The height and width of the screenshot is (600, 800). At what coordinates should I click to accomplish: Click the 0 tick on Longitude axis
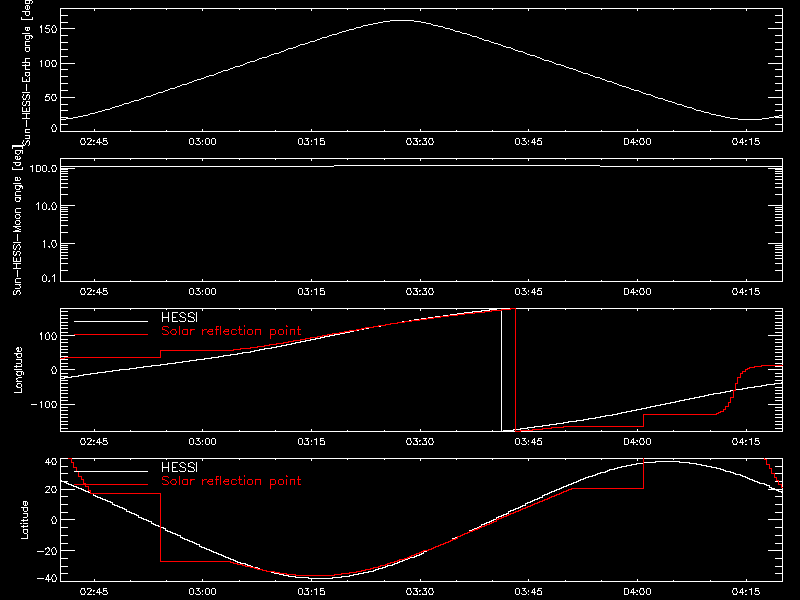(54, 370)
